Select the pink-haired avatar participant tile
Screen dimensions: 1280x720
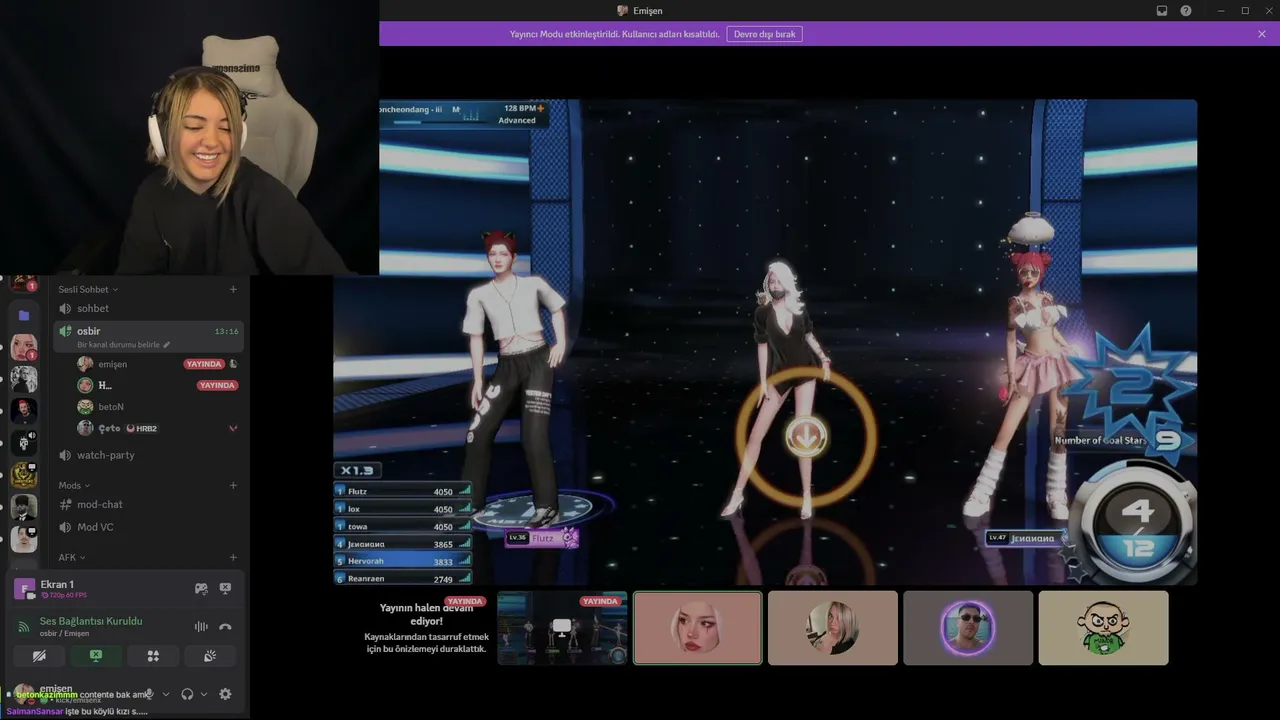(x=698, y=628)
